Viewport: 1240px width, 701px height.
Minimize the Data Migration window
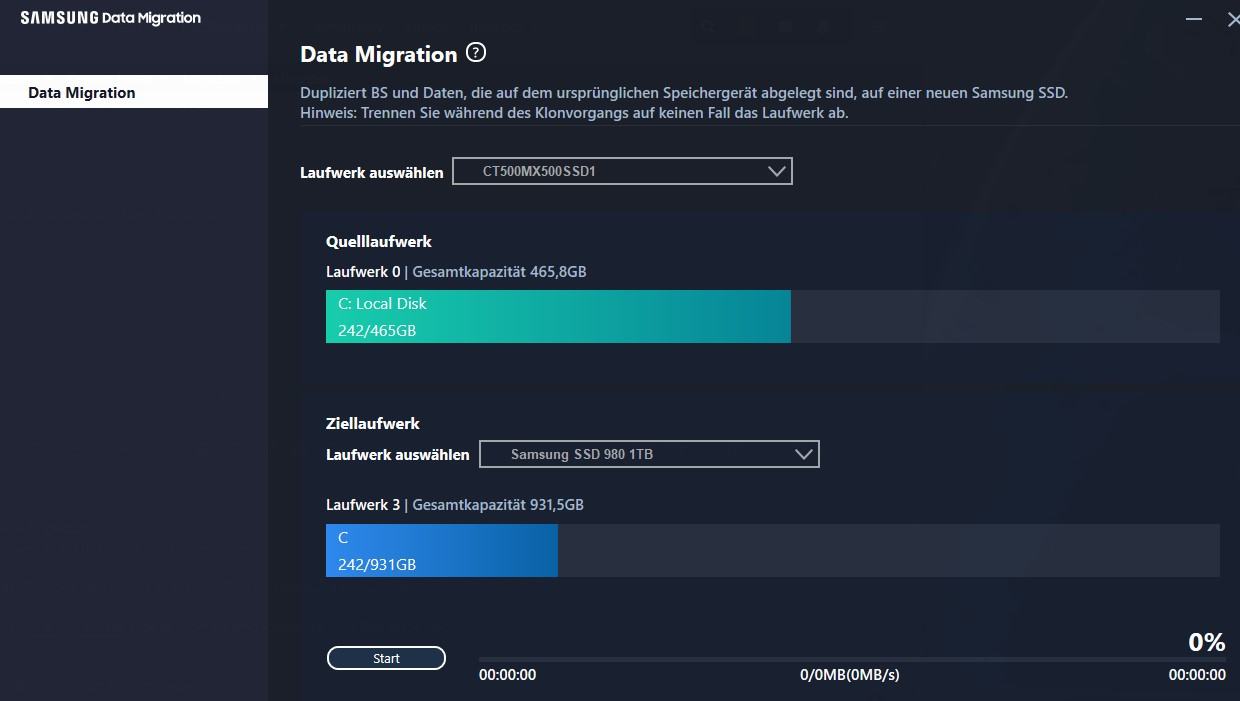(1194, 19)
